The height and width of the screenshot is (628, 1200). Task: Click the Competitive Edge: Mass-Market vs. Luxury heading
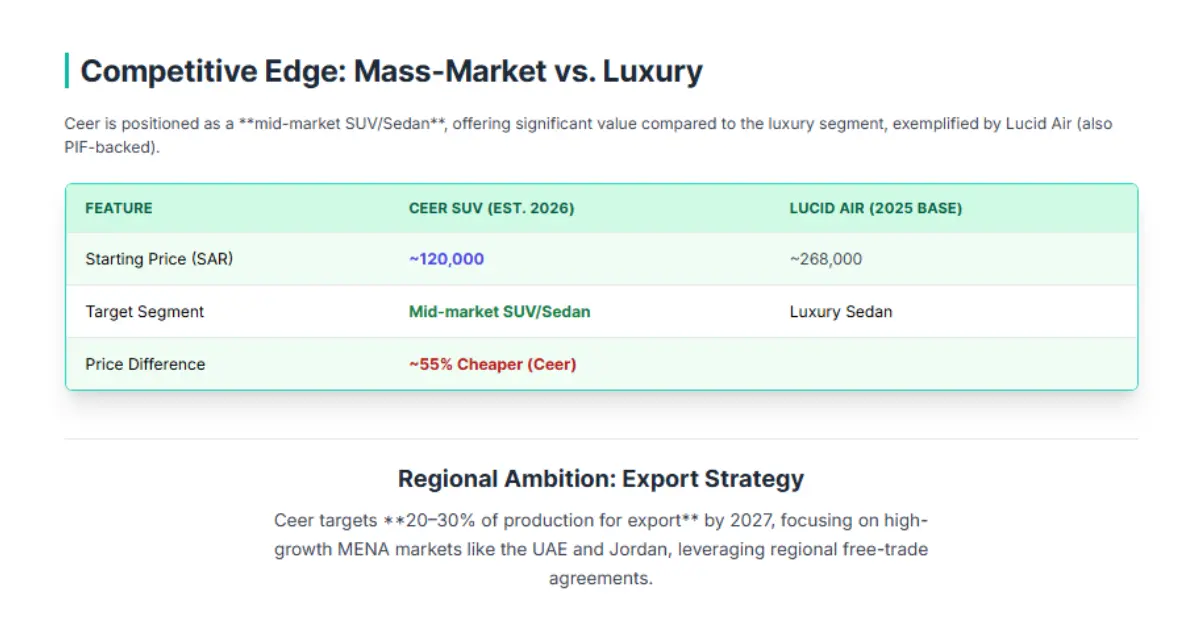pyautogui.click(x=391, y=71)
